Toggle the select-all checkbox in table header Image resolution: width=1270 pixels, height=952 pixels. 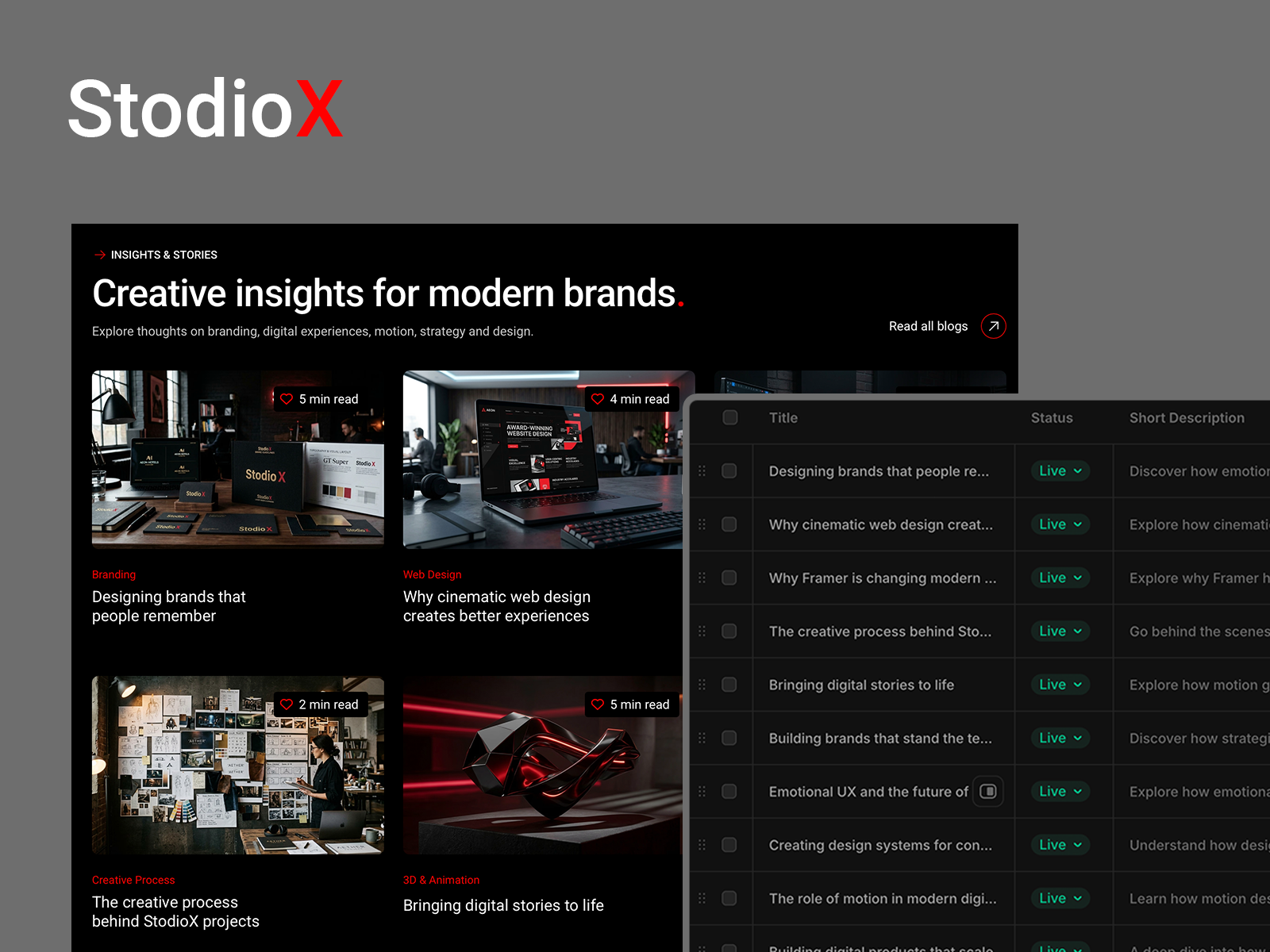tap(730, 417)
